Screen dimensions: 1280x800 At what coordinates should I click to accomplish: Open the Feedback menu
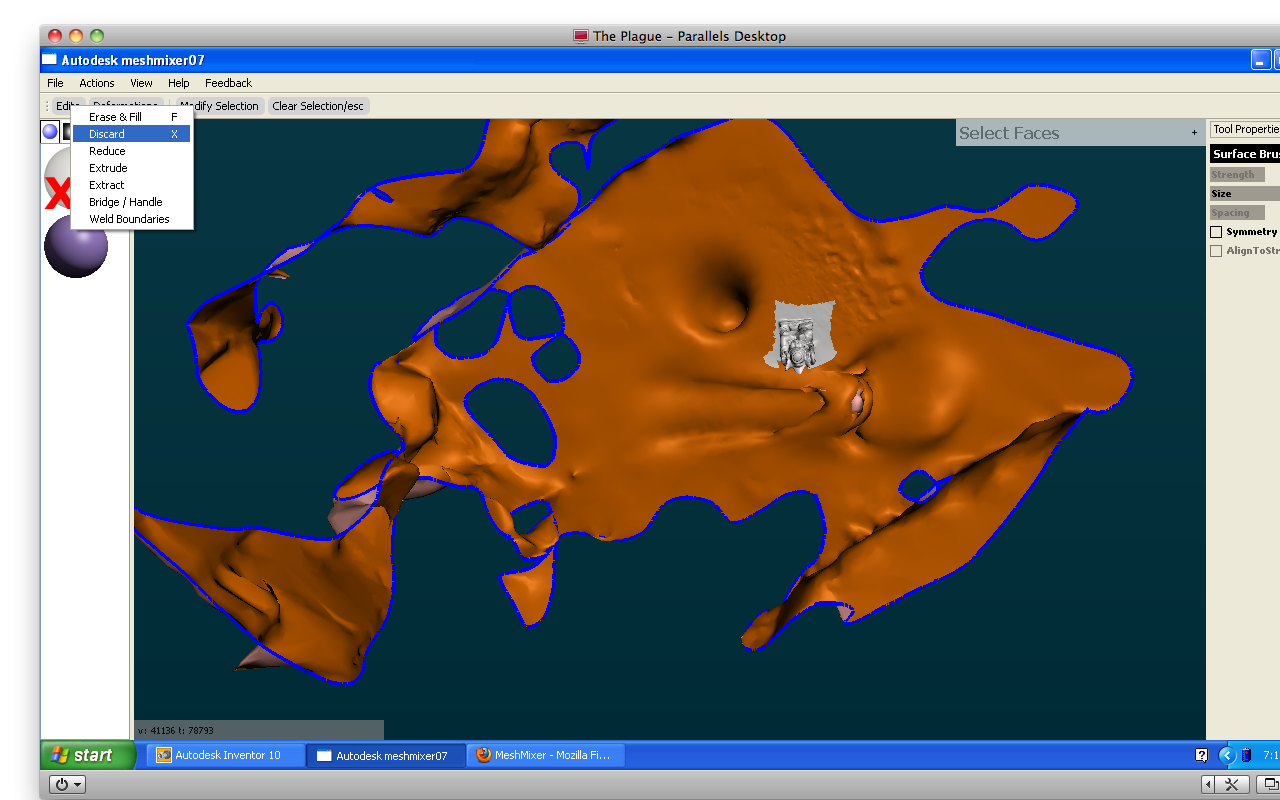pyautogui.click(x=228, y=83)
